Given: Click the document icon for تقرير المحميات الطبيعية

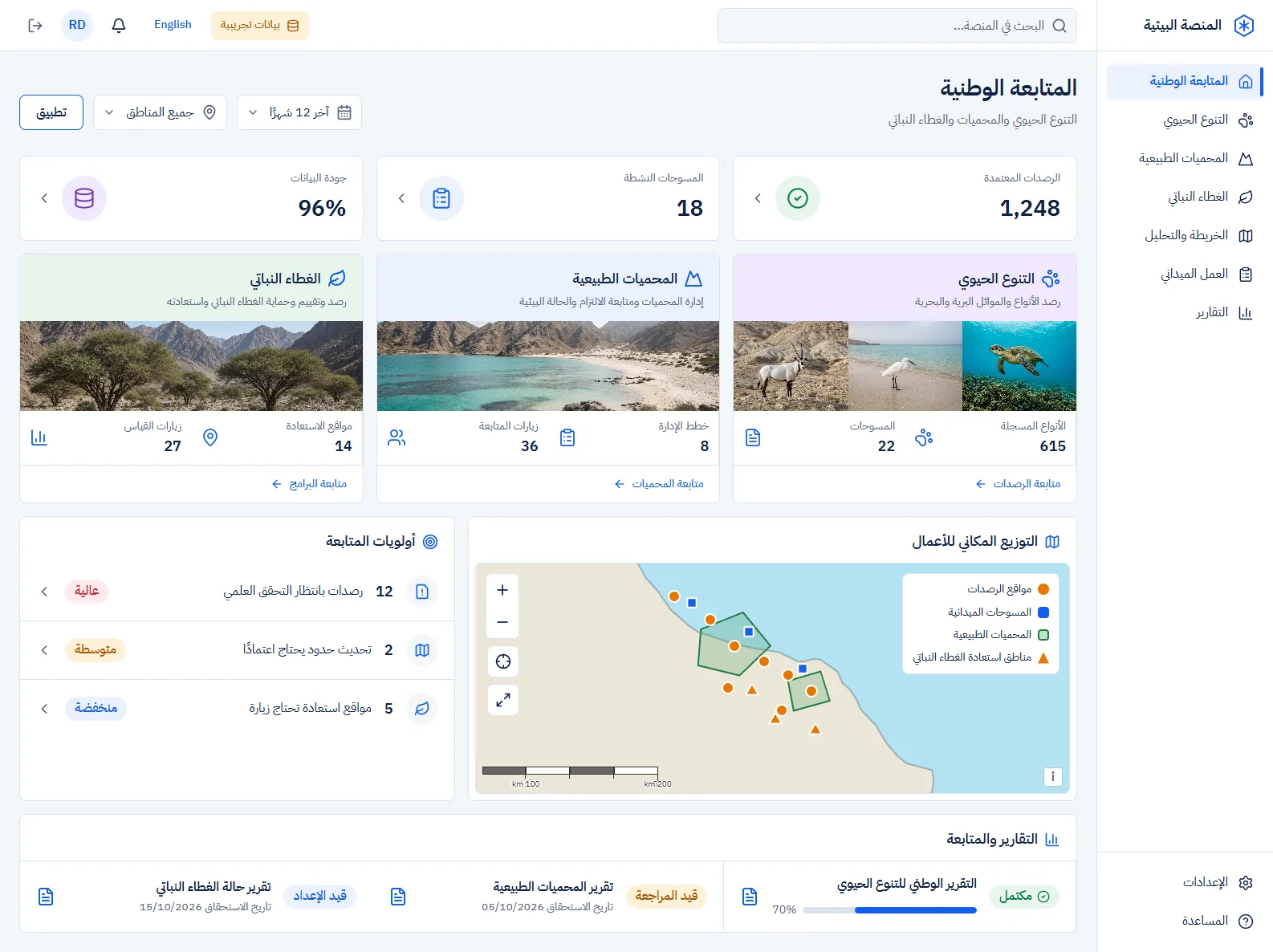Looking at the screenshot, I should tap(398, 897).
